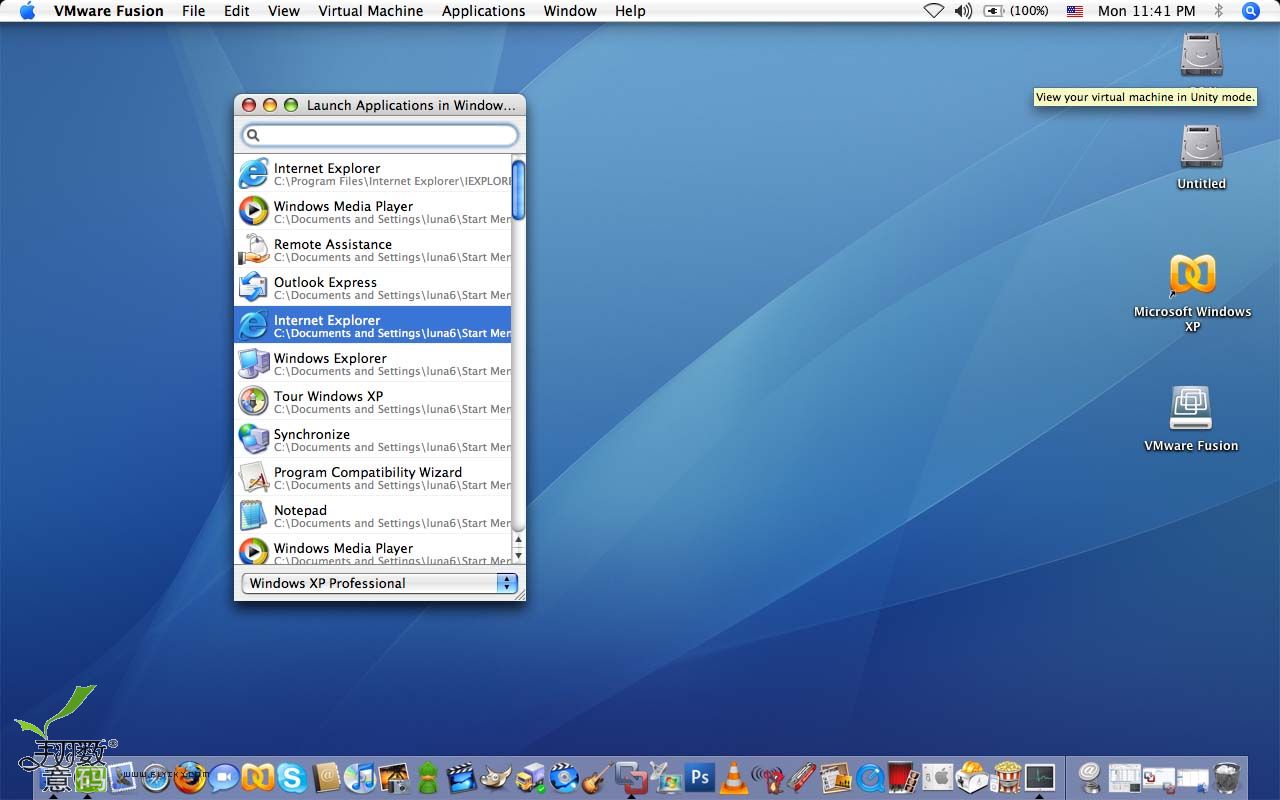Minimize the Launch Applications window
The image size is (1280, 800).
click(270, 105)
